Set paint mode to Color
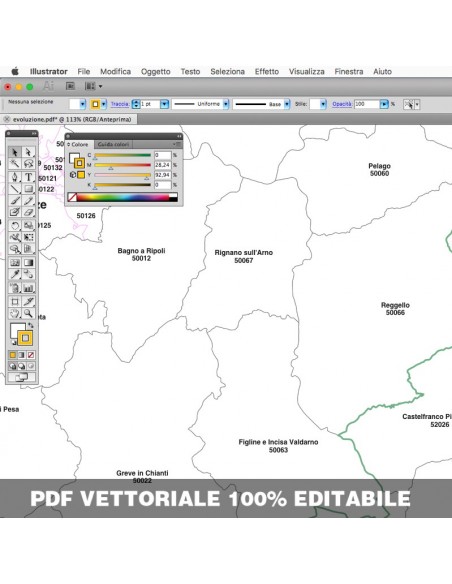Screen dimensions: 452x584 point(13,355)
